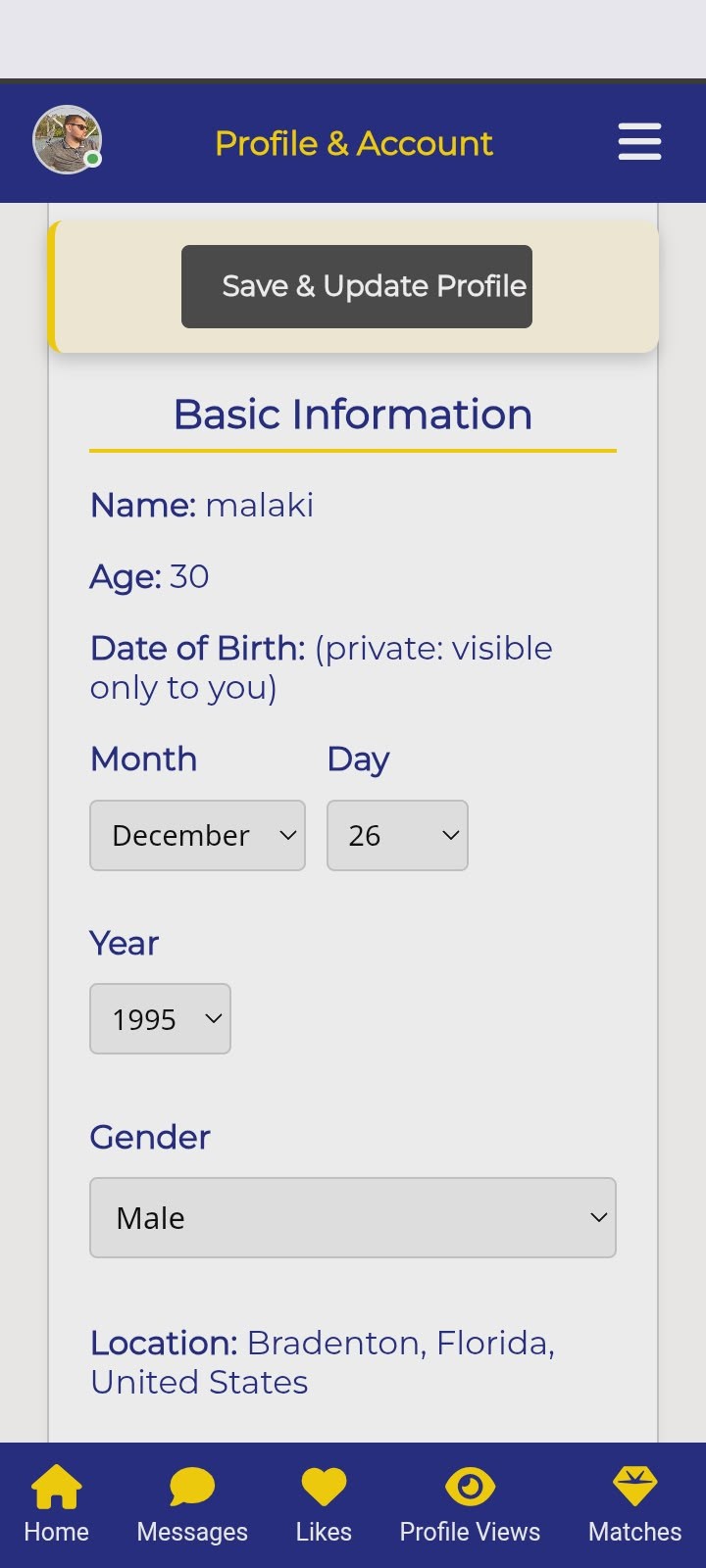This screenshot has height=1568, width=706.
Task: Expand the Year dropdown showing 1995
Action: click(160, 1019)
